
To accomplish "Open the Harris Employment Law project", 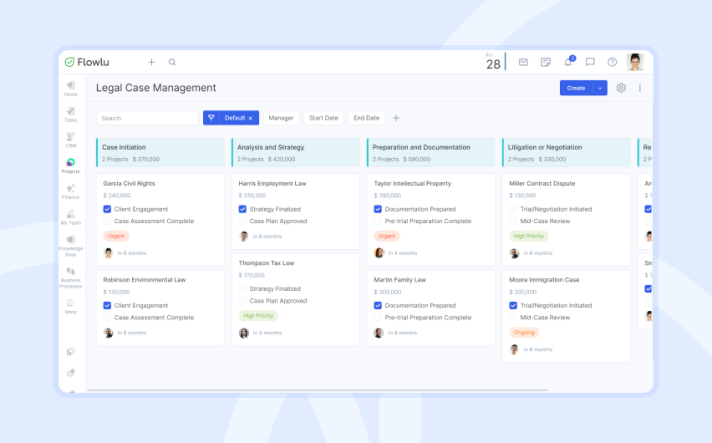I will 272,183.
